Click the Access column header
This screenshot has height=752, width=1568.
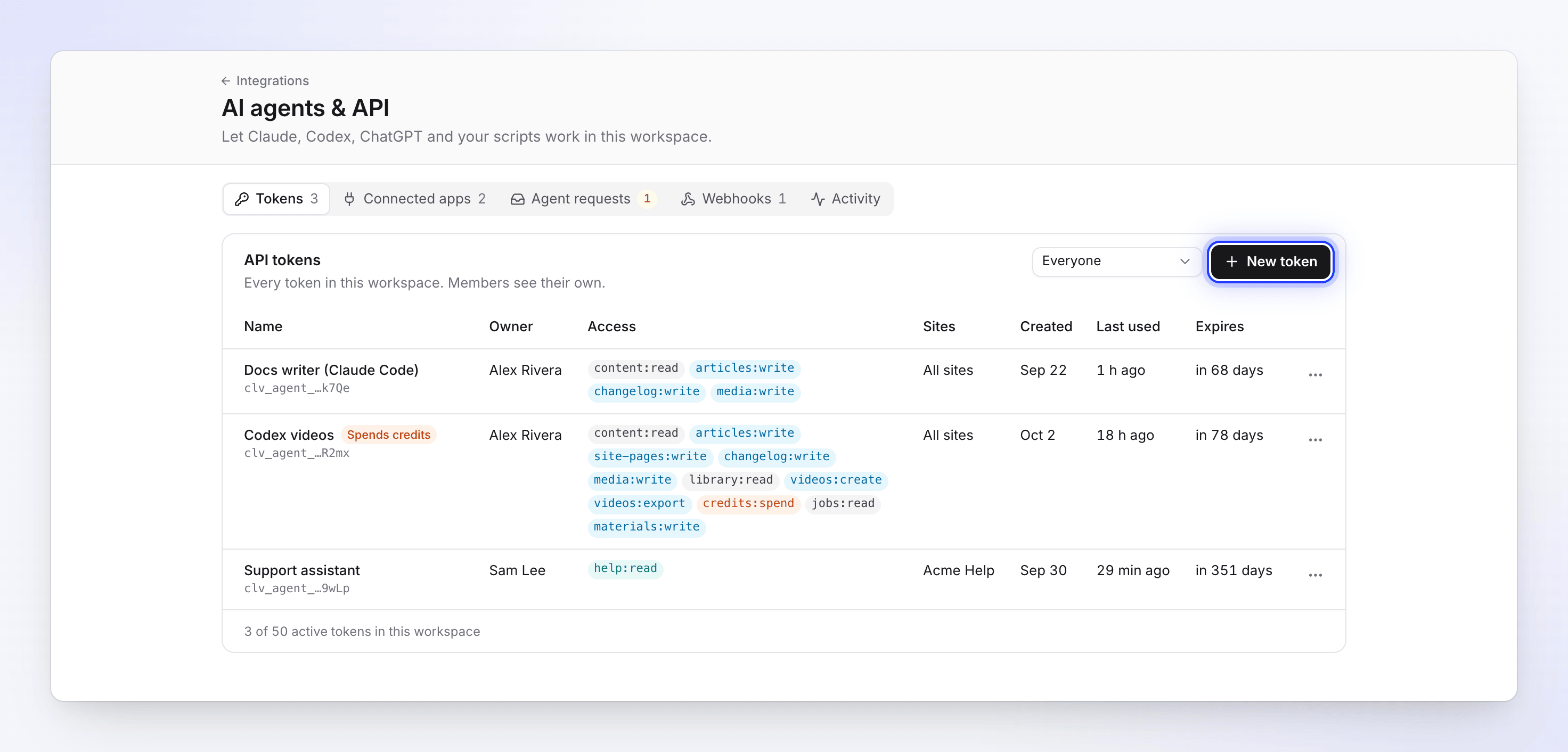(x=611, y=326)
